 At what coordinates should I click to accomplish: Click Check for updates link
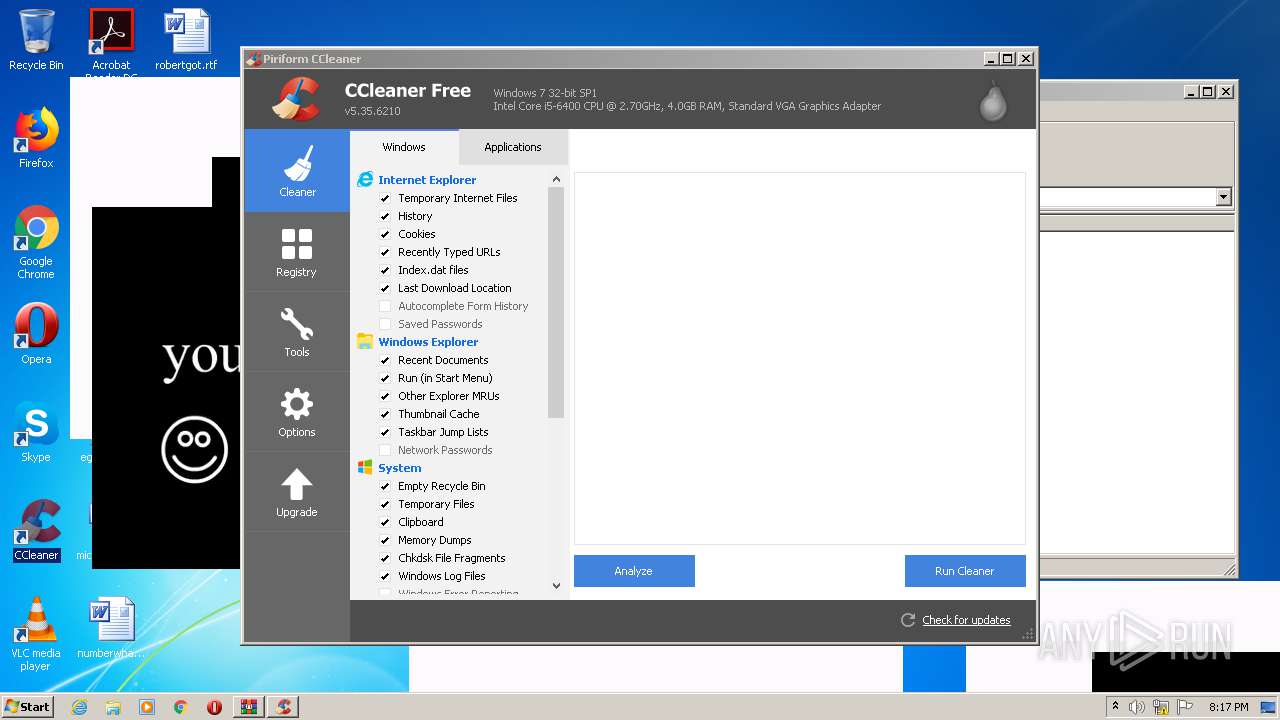[966, 620]
